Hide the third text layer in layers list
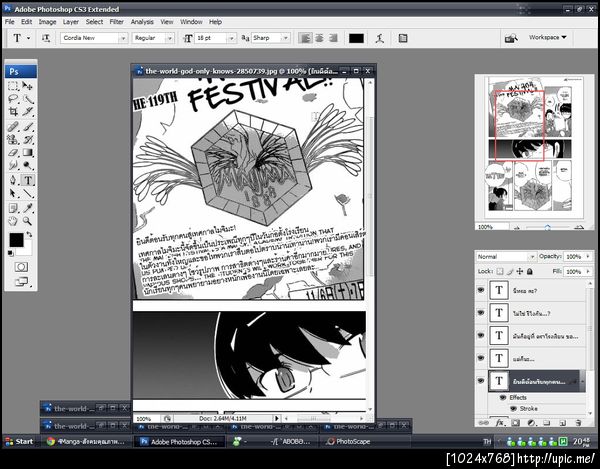Screen dimensions: 600x469 (x=481, y=335)
